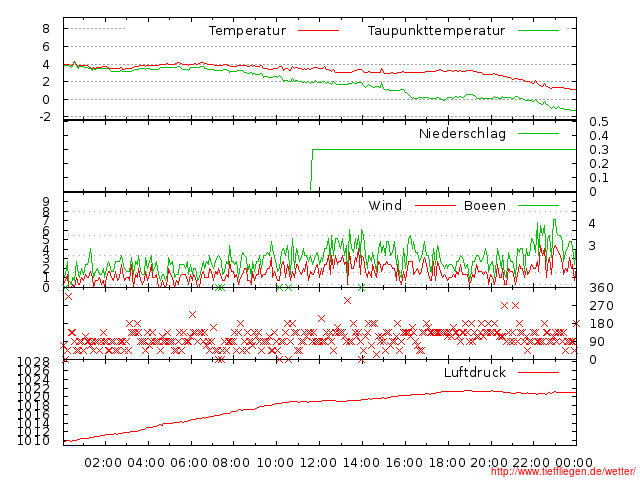The image size is (640, 480).
Task: Click the tieffliegen.de/wetter URL link
Action: pyautogui.click(x=563, y=471)
